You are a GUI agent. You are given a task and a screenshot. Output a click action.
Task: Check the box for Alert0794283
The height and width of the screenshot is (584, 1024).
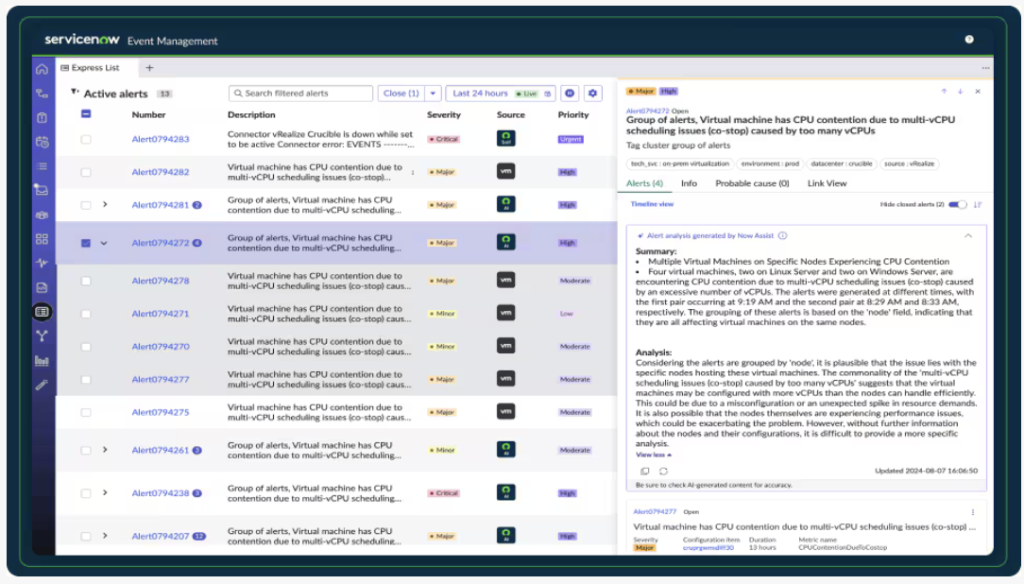pyautogui.click(x=86, y=139)
